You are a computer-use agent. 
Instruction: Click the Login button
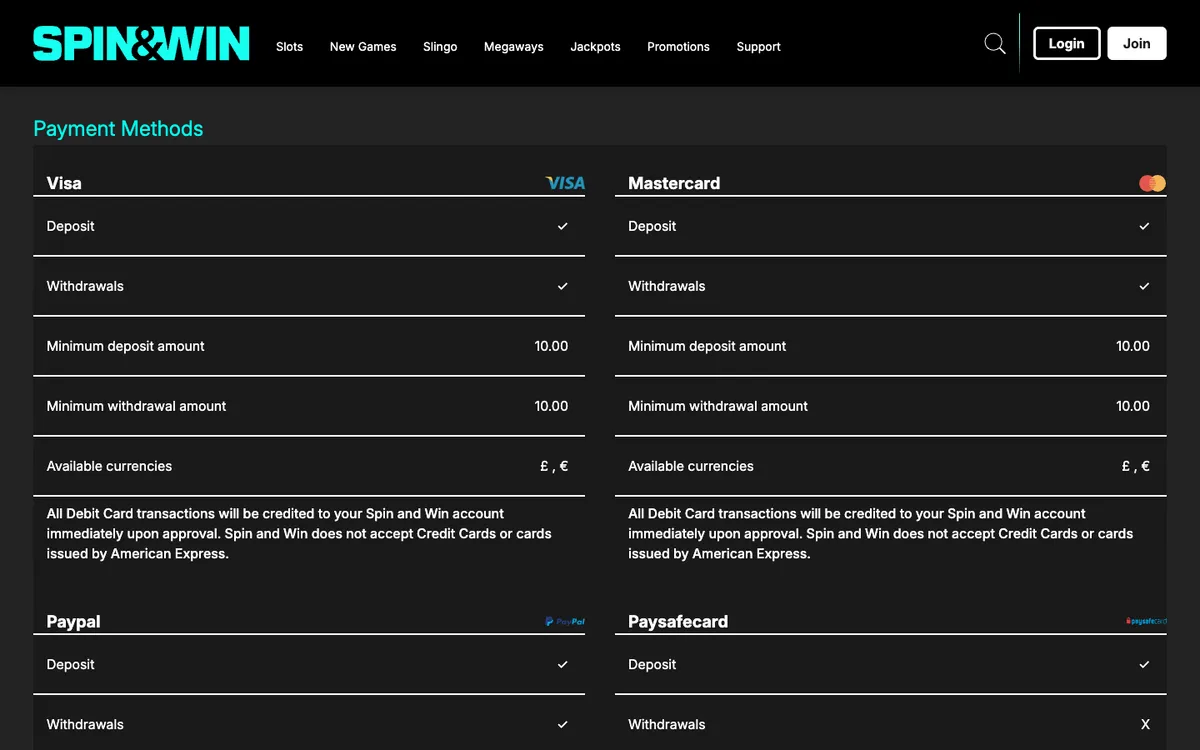click(x=1066, y=43)
